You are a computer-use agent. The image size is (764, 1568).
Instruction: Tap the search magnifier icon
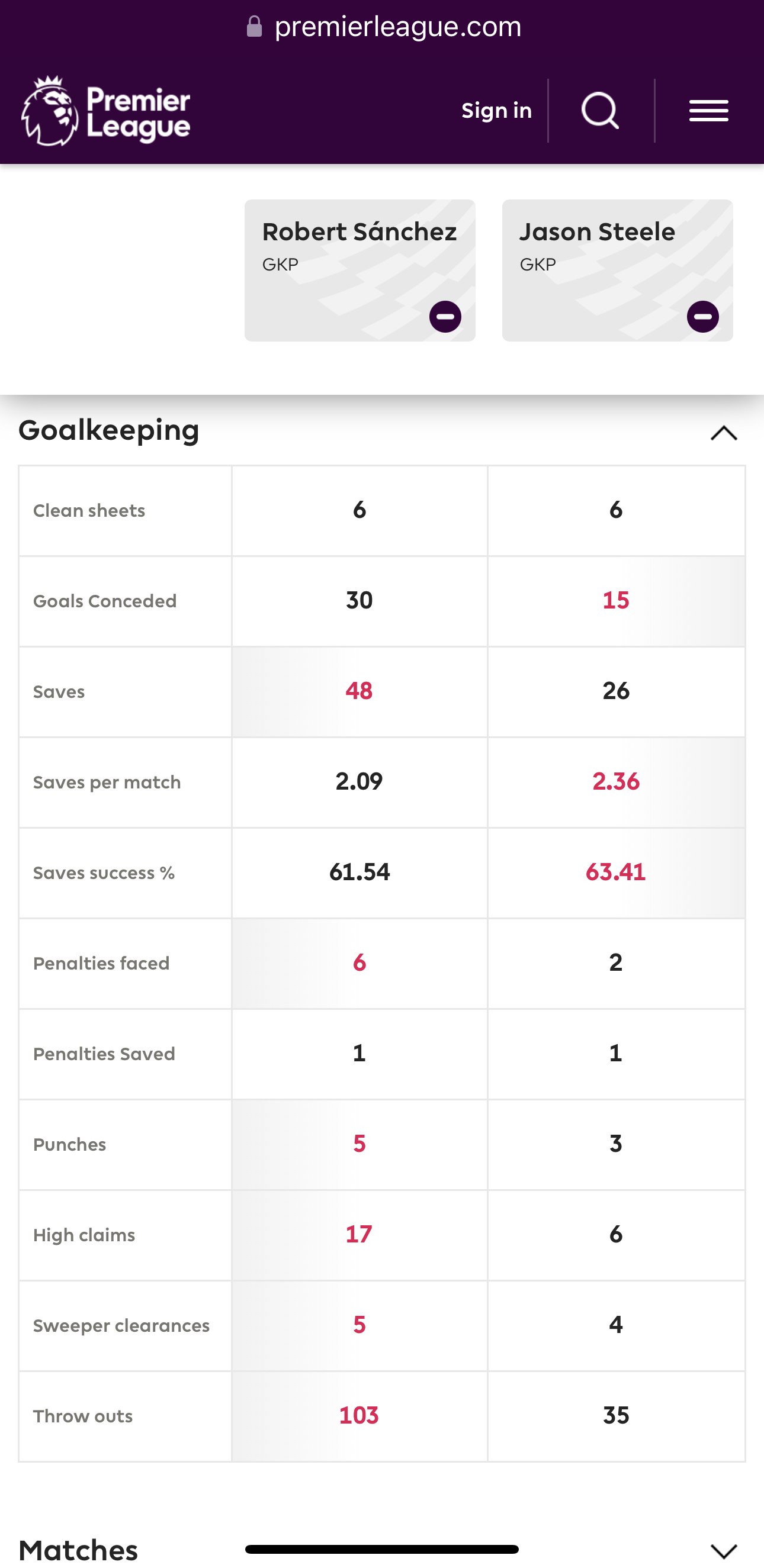tap(600, 111)
